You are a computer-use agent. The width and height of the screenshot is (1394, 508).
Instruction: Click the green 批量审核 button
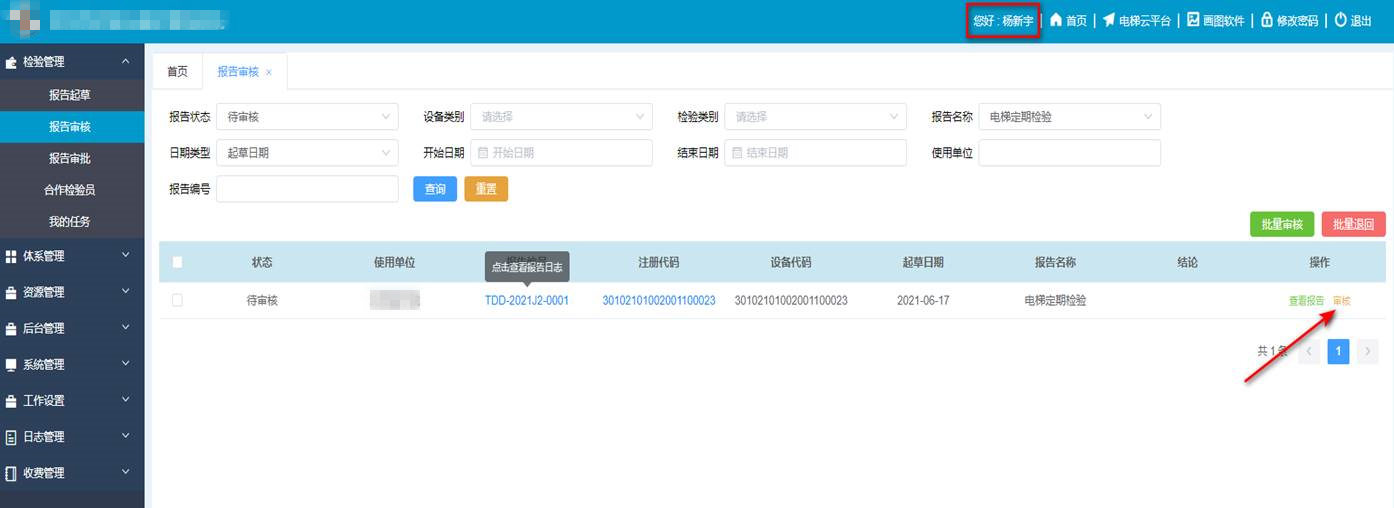coord(1282,224)
